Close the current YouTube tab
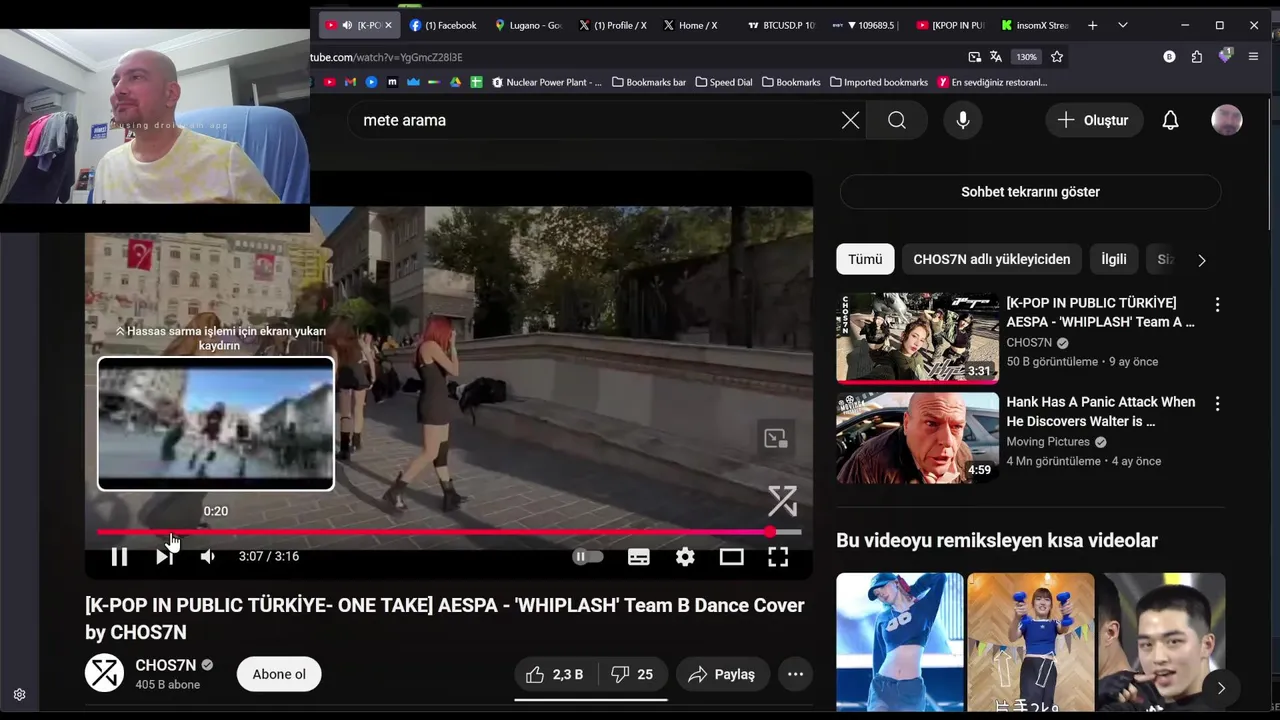 388,25
